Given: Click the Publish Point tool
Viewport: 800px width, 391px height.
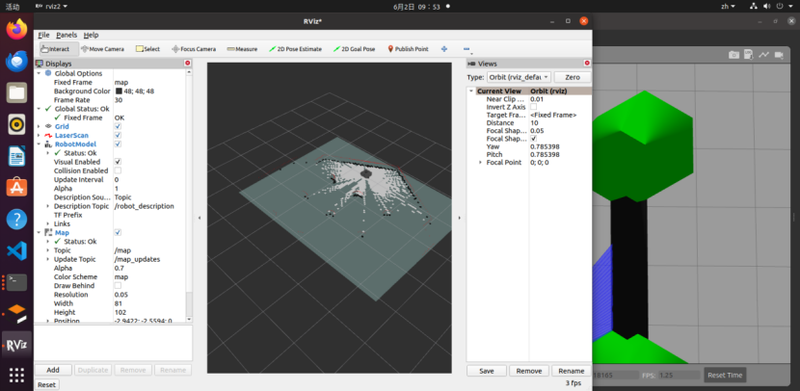Looking at the screenshot, I should click(408, 49).
